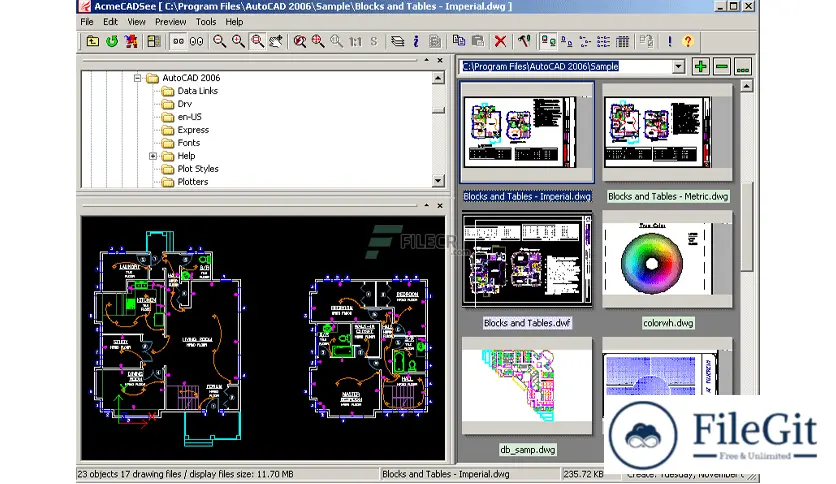The image size is (836, 484).
Task: Click the green Refresh arrow icon
Action: [x=111, y=41]
